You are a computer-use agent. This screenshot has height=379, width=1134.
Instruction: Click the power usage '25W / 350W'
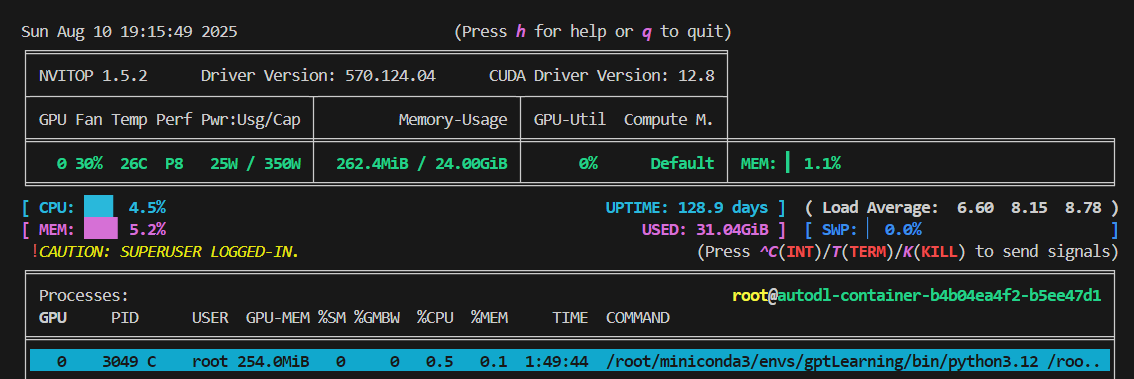255,163
